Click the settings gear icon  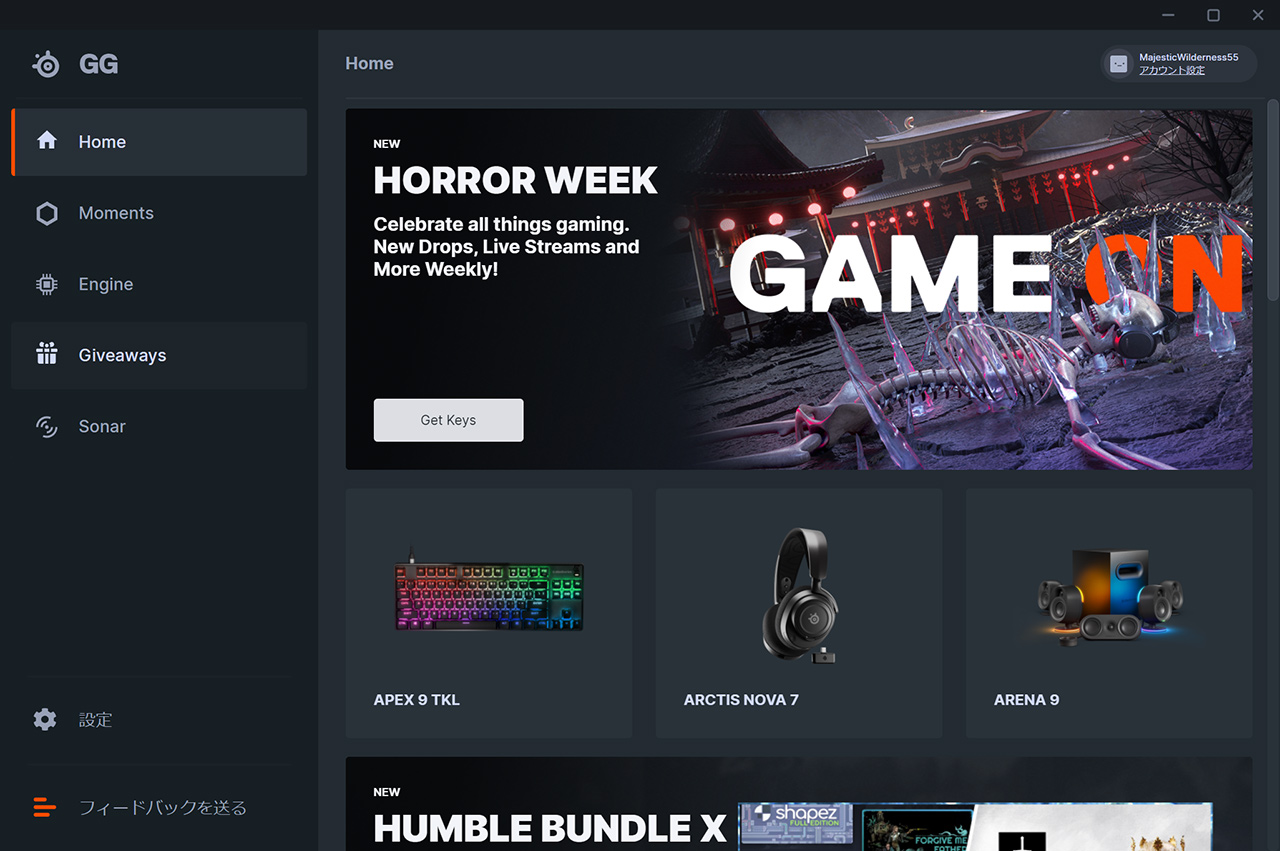click(x=45, y=719)
